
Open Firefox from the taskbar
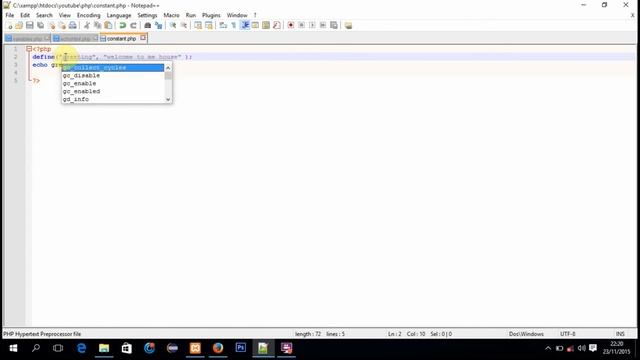click(x=218, y=348)
